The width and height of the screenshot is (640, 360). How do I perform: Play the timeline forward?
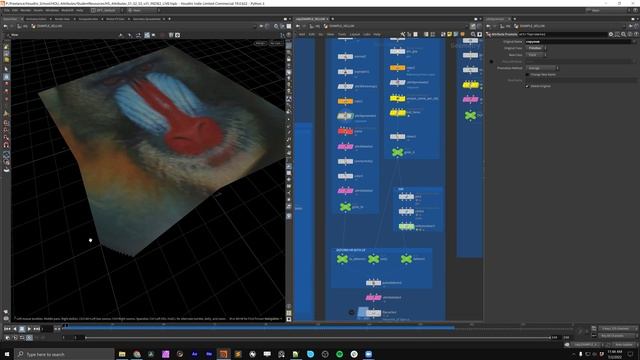[29, 329]
